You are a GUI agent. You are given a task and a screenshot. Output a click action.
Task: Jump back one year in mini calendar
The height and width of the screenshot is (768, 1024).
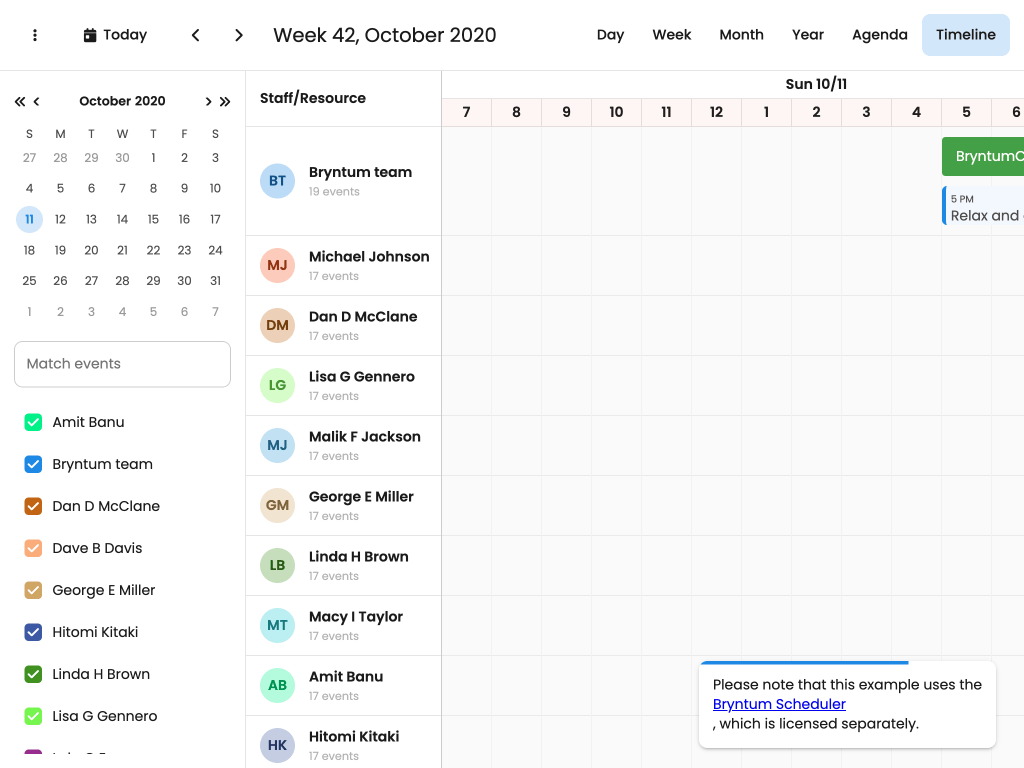coord(20,101)
